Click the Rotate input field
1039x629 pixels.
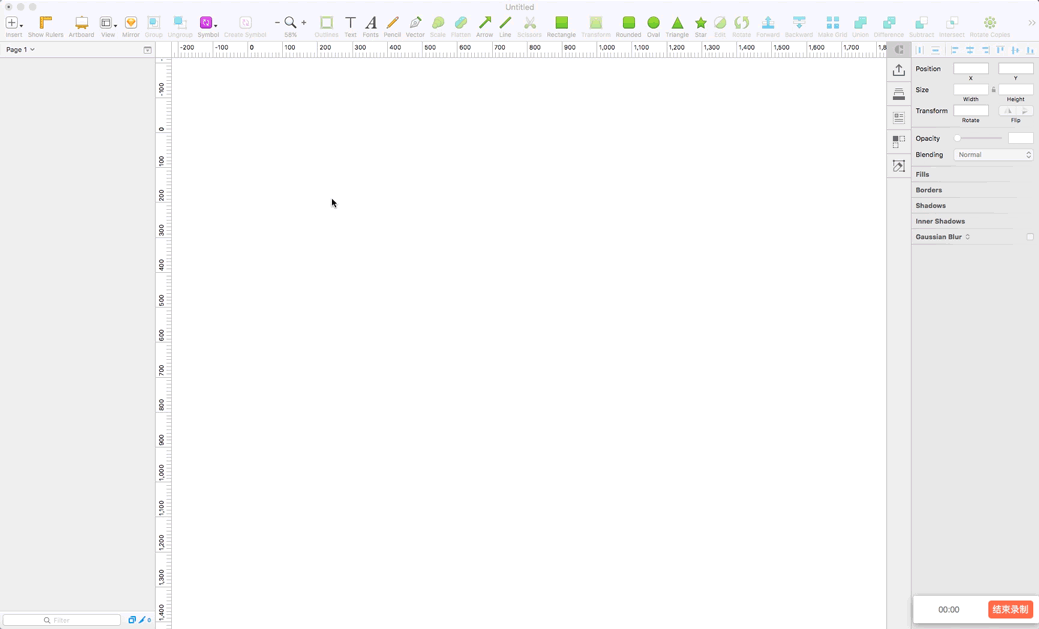(971, 111)
